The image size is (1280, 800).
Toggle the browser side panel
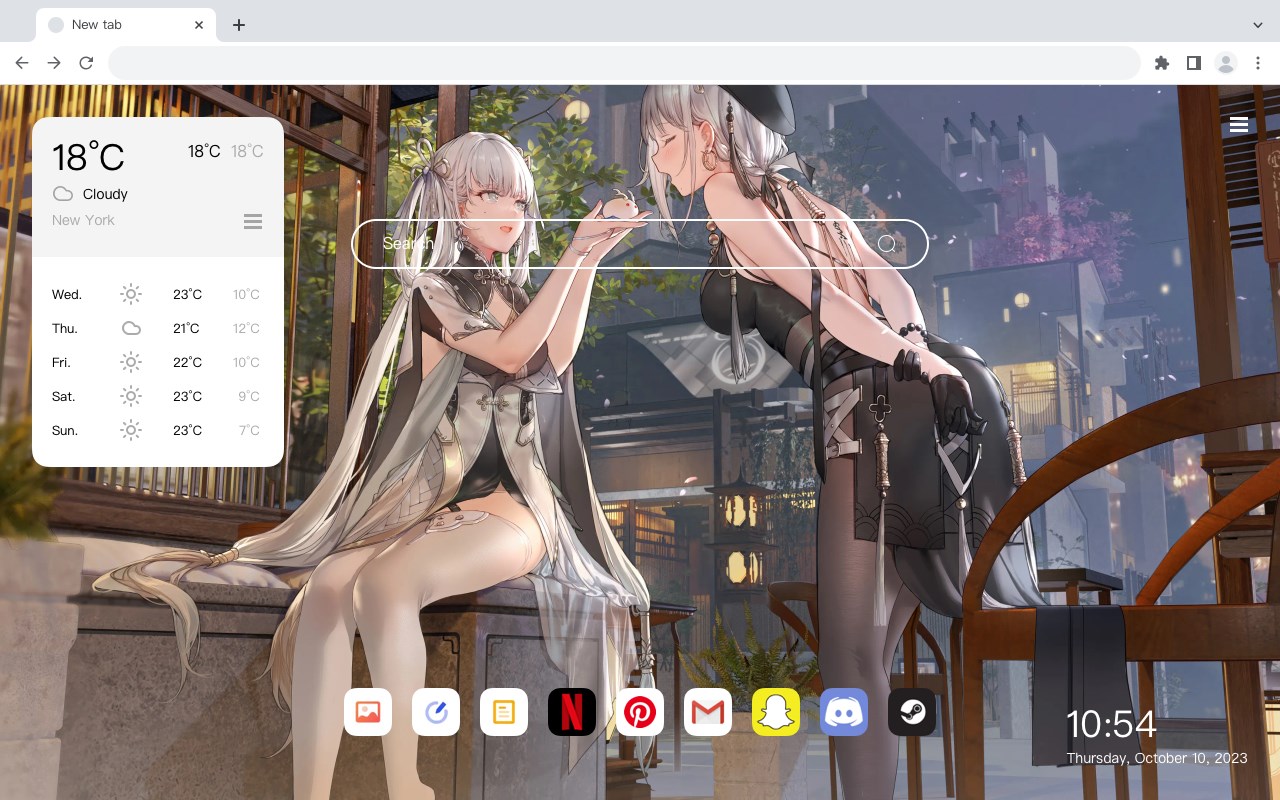(x=1193, y=63)
